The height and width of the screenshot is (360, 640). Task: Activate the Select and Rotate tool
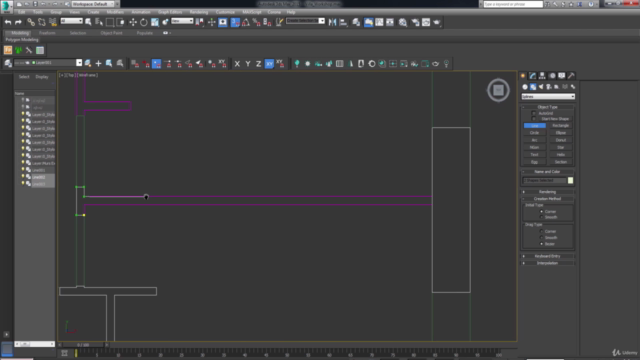point(144,22)
